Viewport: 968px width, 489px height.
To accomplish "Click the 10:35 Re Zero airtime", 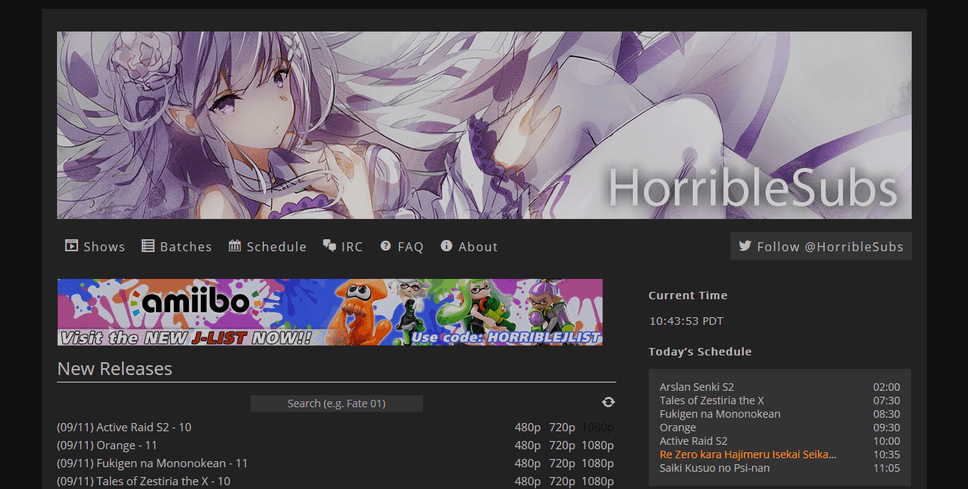I will click(887, 455).
